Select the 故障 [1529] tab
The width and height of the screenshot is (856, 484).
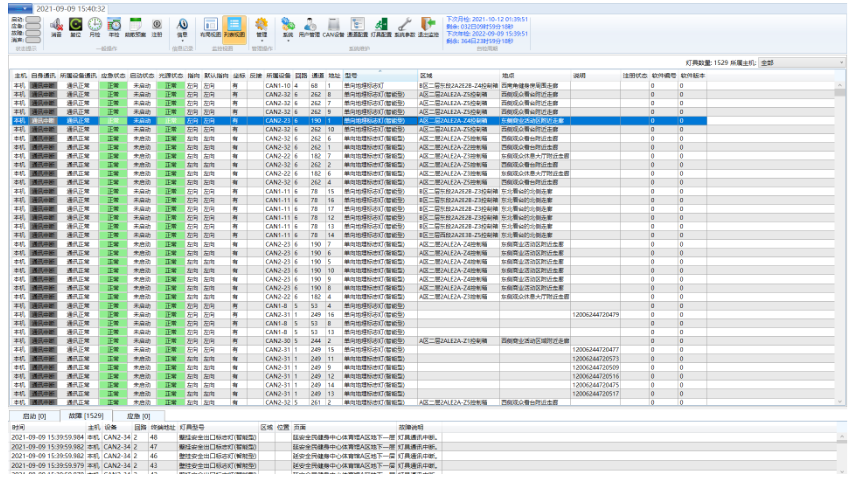[86, 415]
